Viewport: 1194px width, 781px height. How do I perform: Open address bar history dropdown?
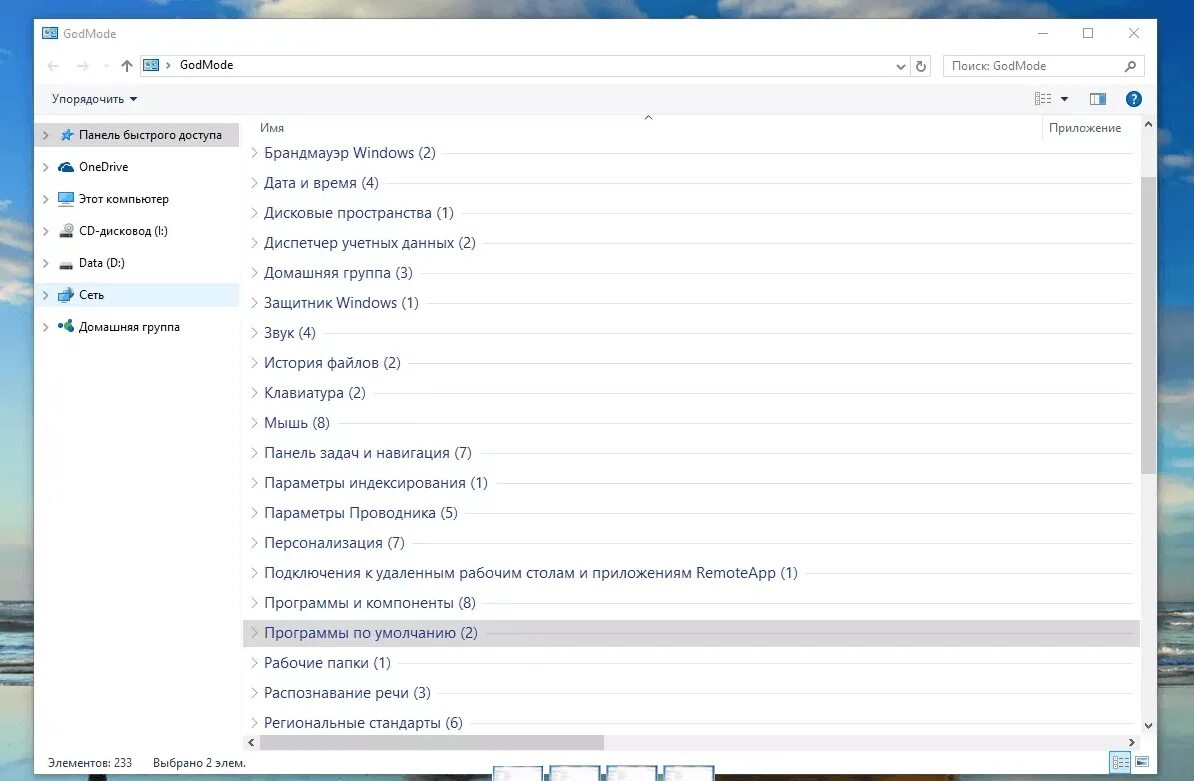(x=901, y=66)
